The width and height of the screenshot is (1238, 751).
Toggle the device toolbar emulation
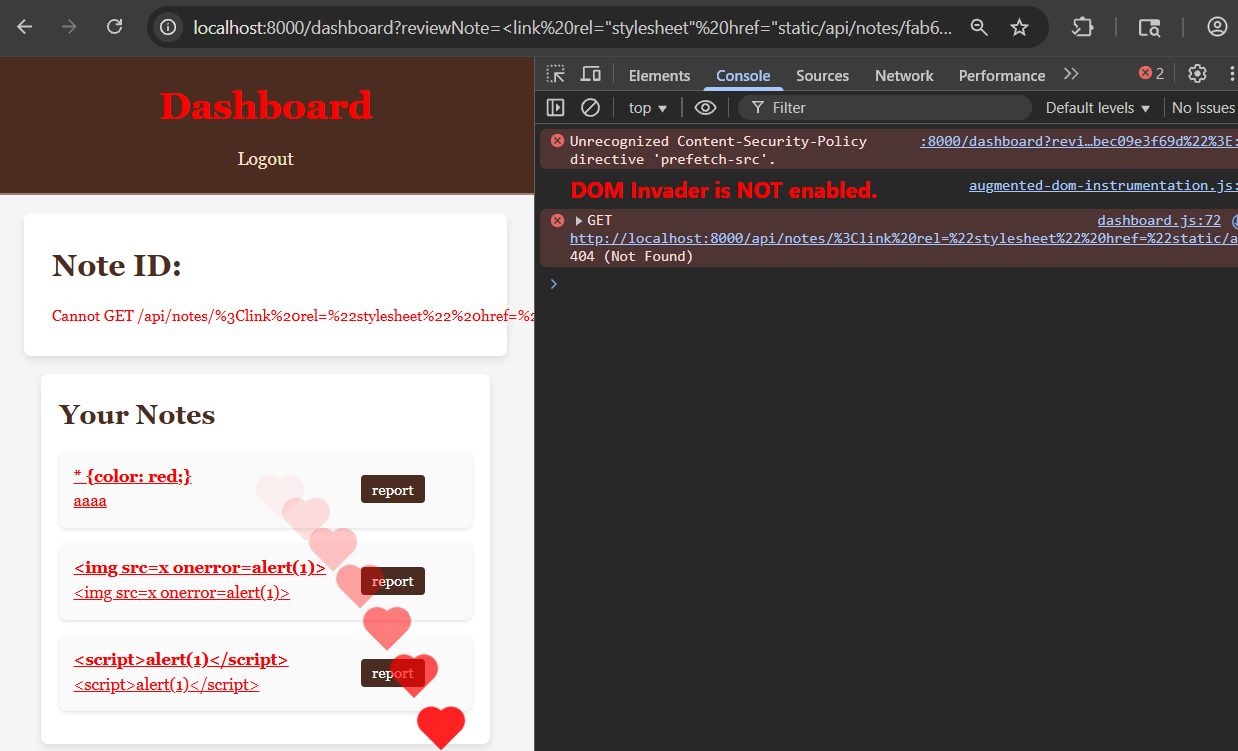coord(591,74)
